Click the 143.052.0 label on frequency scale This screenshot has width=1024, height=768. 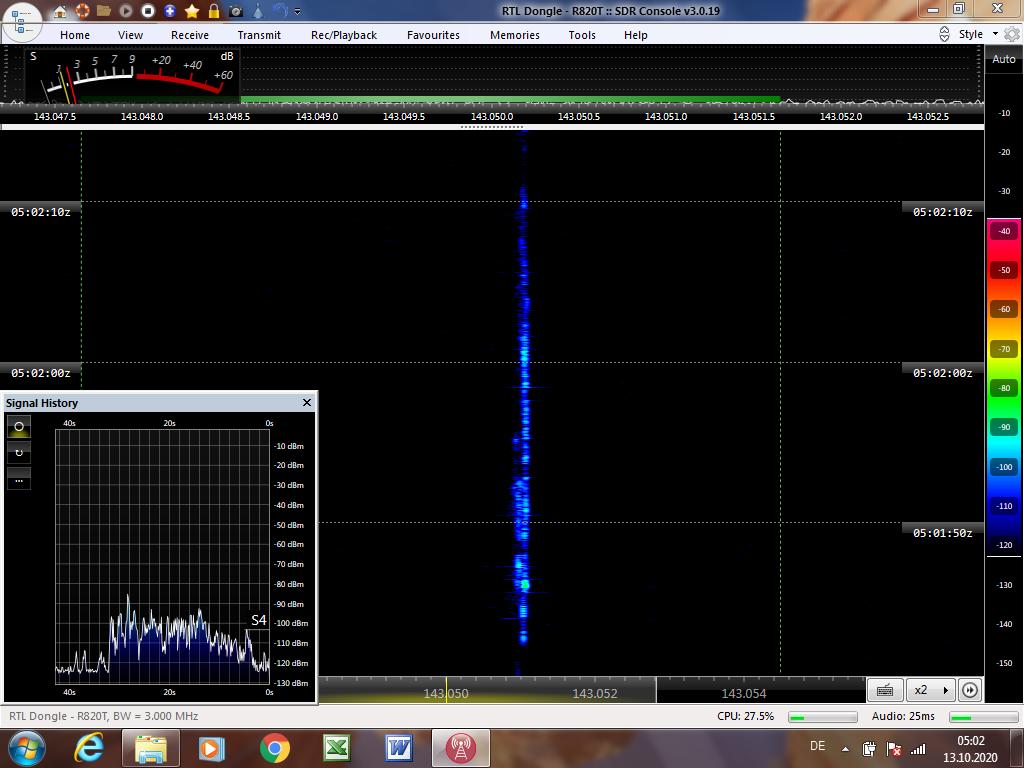tap(840, 116)
